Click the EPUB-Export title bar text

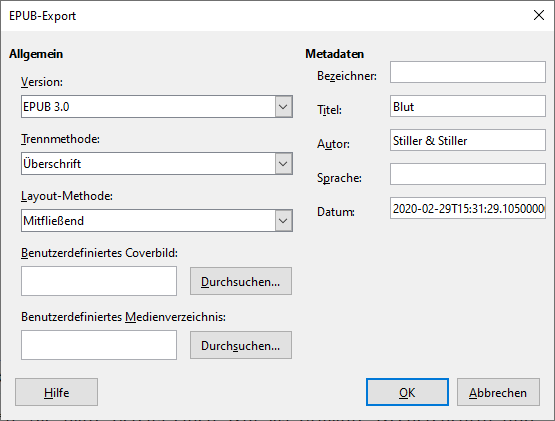point(42,16)
